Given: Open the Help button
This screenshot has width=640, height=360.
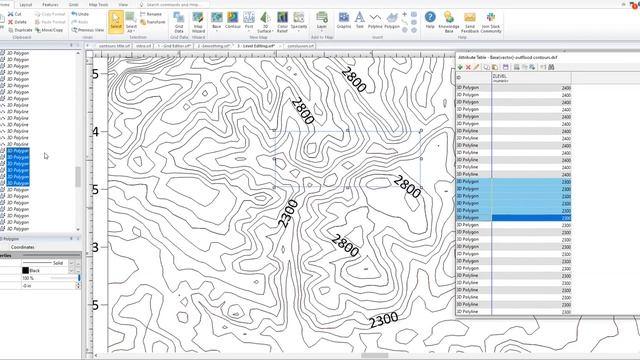Looking at the screenshot, I should coord(430,20).
